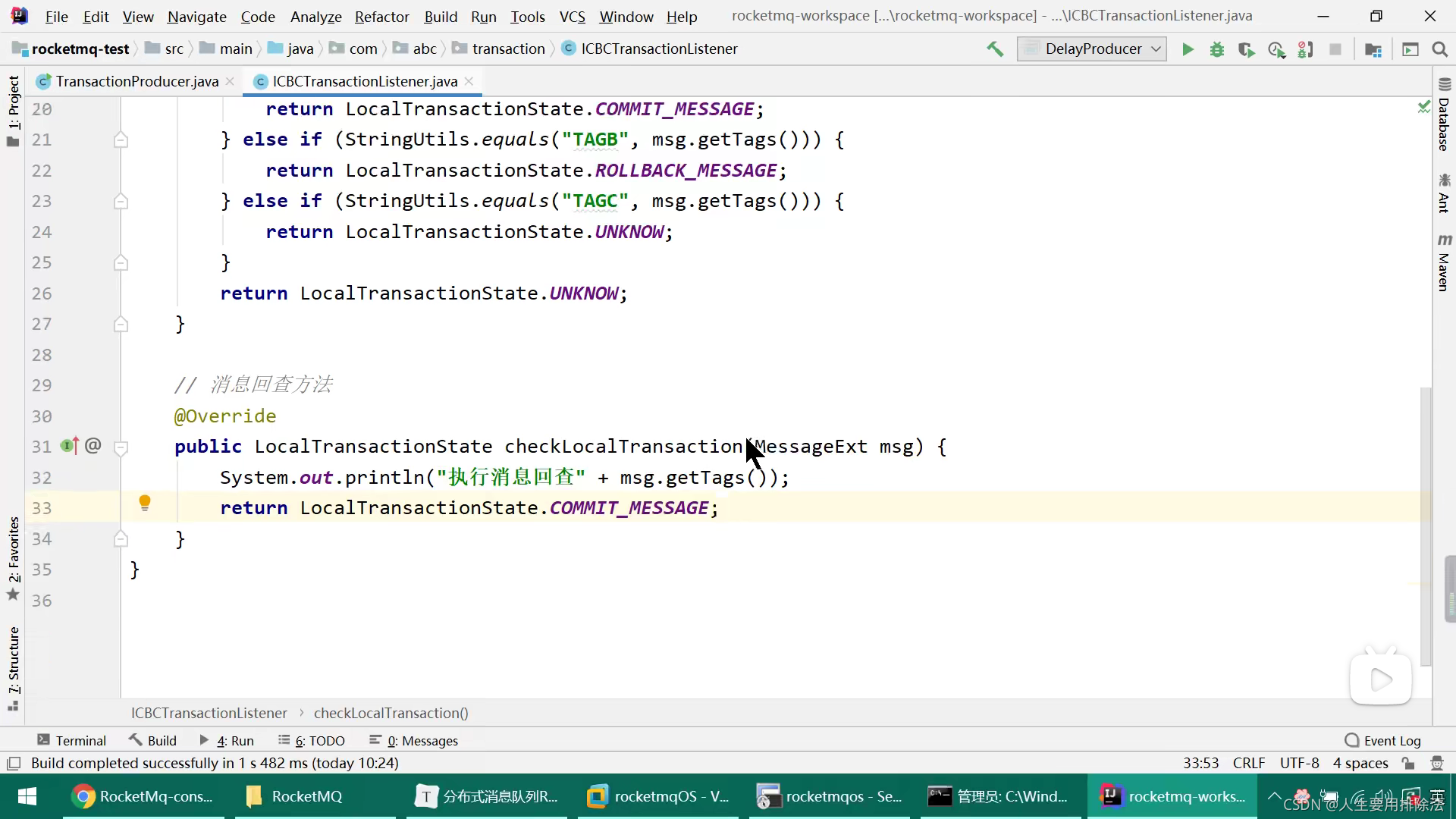Select the ICBCTransactionListener.java tab
1456x819 pixels.
364,81
